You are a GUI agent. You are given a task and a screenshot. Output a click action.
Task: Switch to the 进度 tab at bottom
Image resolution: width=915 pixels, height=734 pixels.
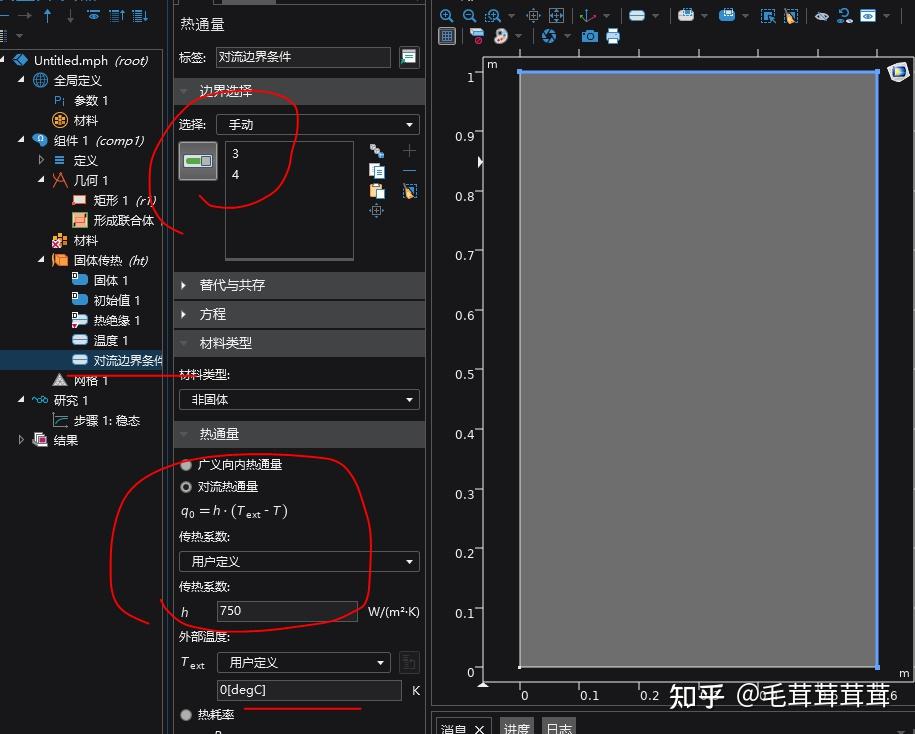[516, 727]
